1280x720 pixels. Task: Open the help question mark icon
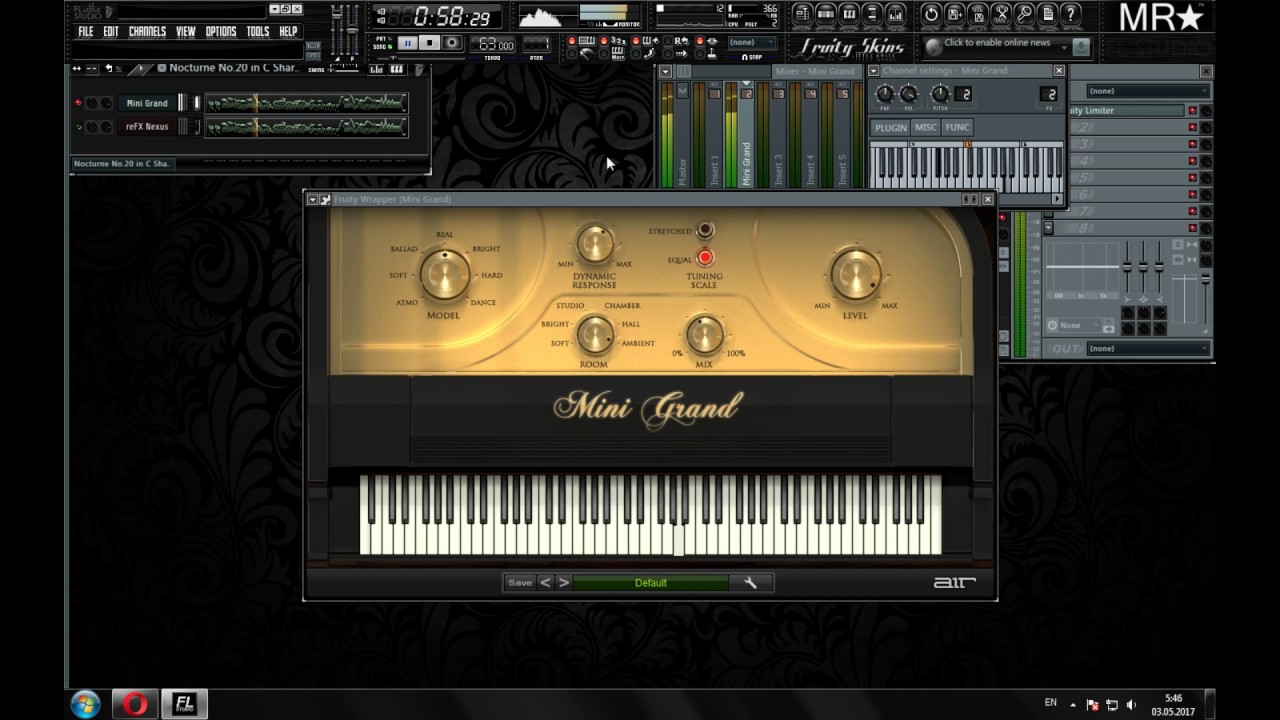click(1070, 14)
